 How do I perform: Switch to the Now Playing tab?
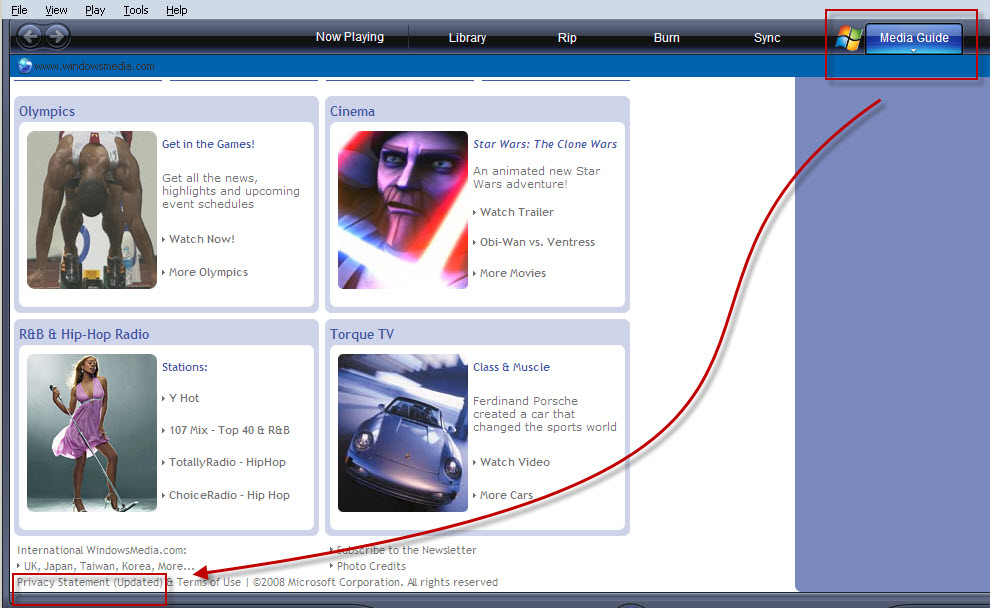coord(350,37)
